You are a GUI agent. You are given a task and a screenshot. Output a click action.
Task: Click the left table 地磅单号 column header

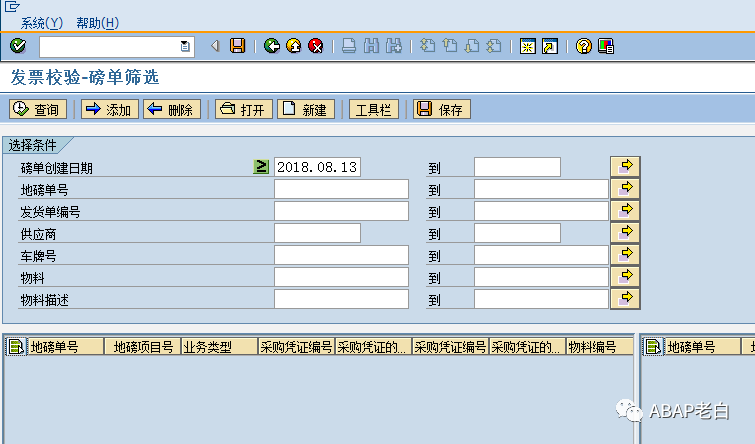coord(65,347)
